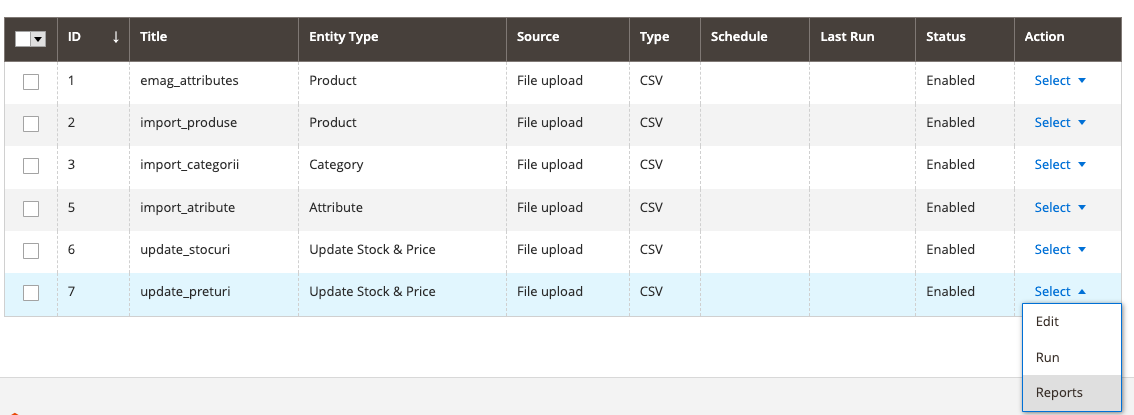1134x415 pixels.
Task: Tick the checkbox for update_preturi row
Action: (x=31, y=292)
